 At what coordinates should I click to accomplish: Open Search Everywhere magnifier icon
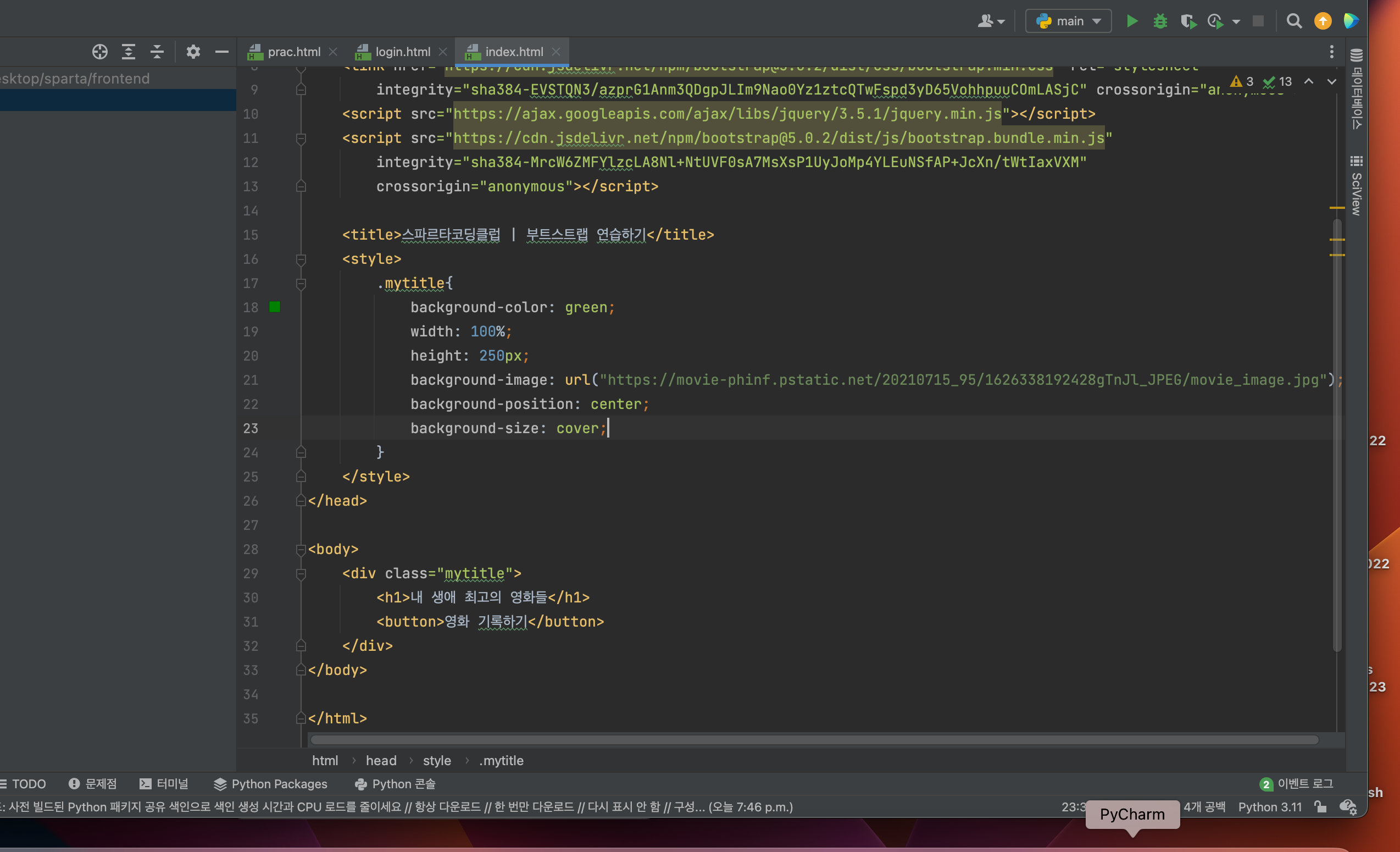[x=1295, y=21]
